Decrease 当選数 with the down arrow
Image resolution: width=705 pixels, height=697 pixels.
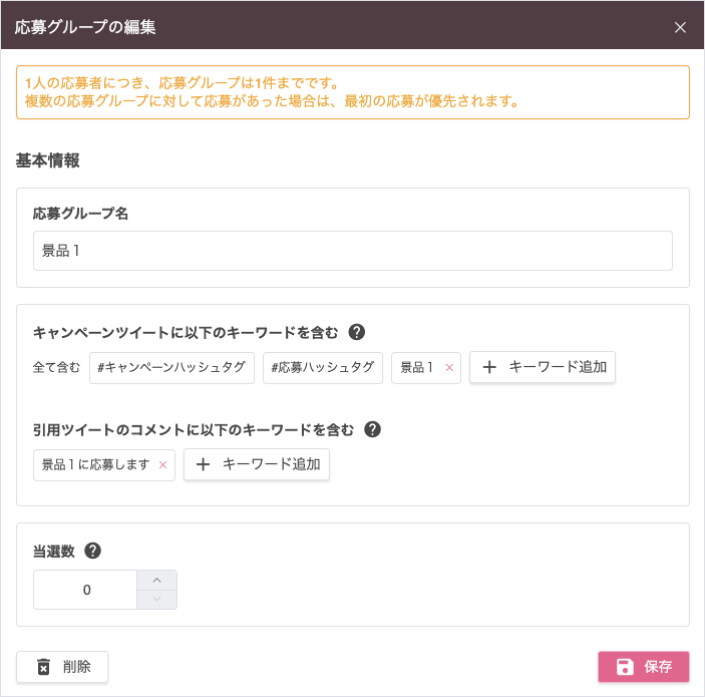tap(156, 599)
